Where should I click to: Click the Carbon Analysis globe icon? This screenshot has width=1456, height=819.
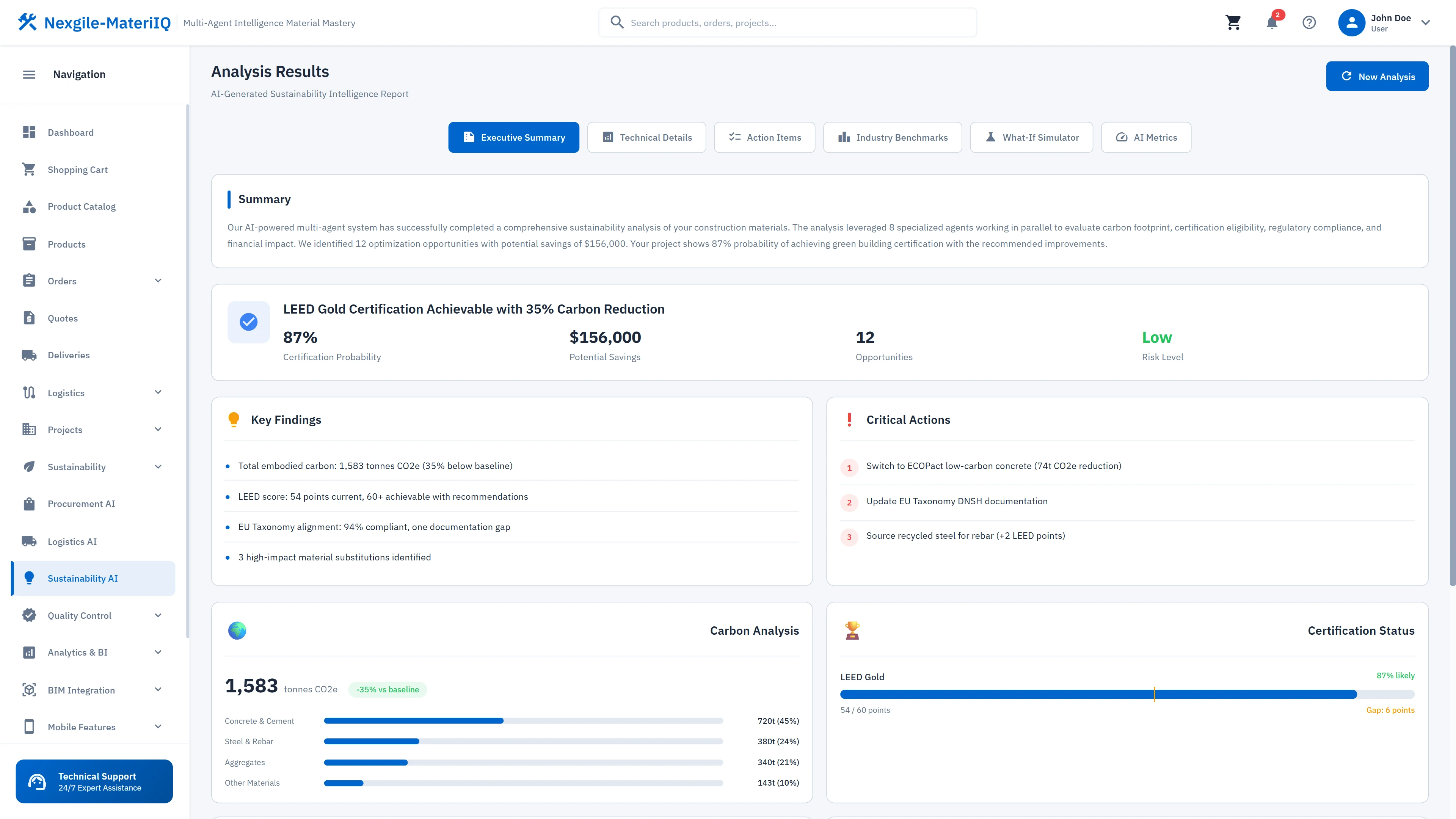coord(237,630)
